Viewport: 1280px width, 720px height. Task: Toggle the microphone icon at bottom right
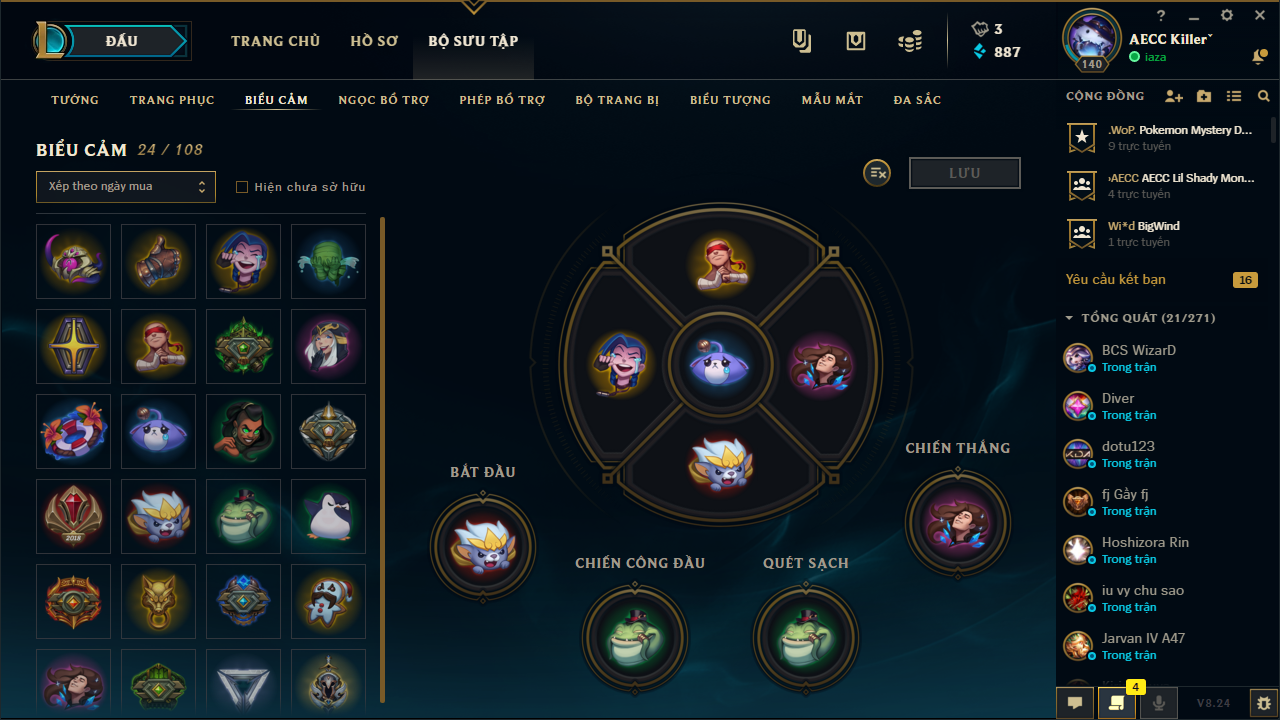pyautogui.click(x=1159, y=703)
